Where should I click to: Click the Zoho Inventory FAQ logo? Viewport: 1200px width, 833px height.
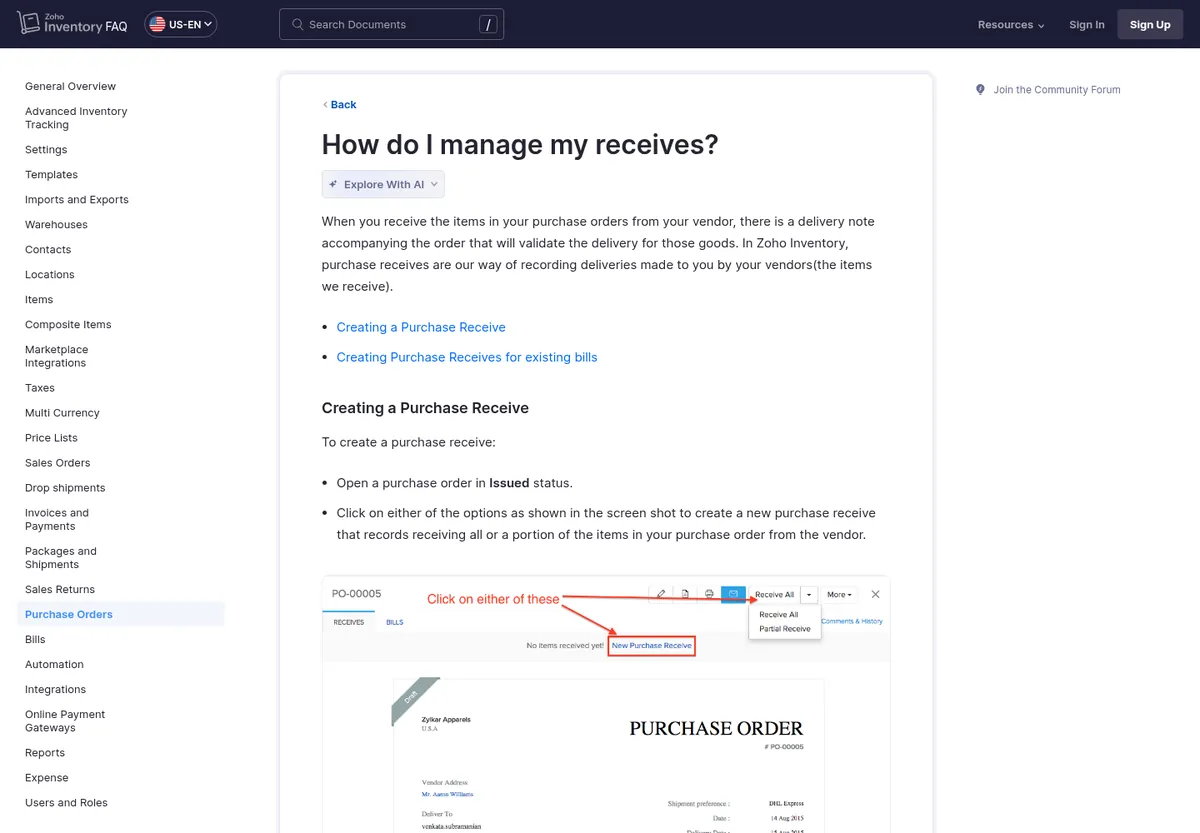[72, 24]
